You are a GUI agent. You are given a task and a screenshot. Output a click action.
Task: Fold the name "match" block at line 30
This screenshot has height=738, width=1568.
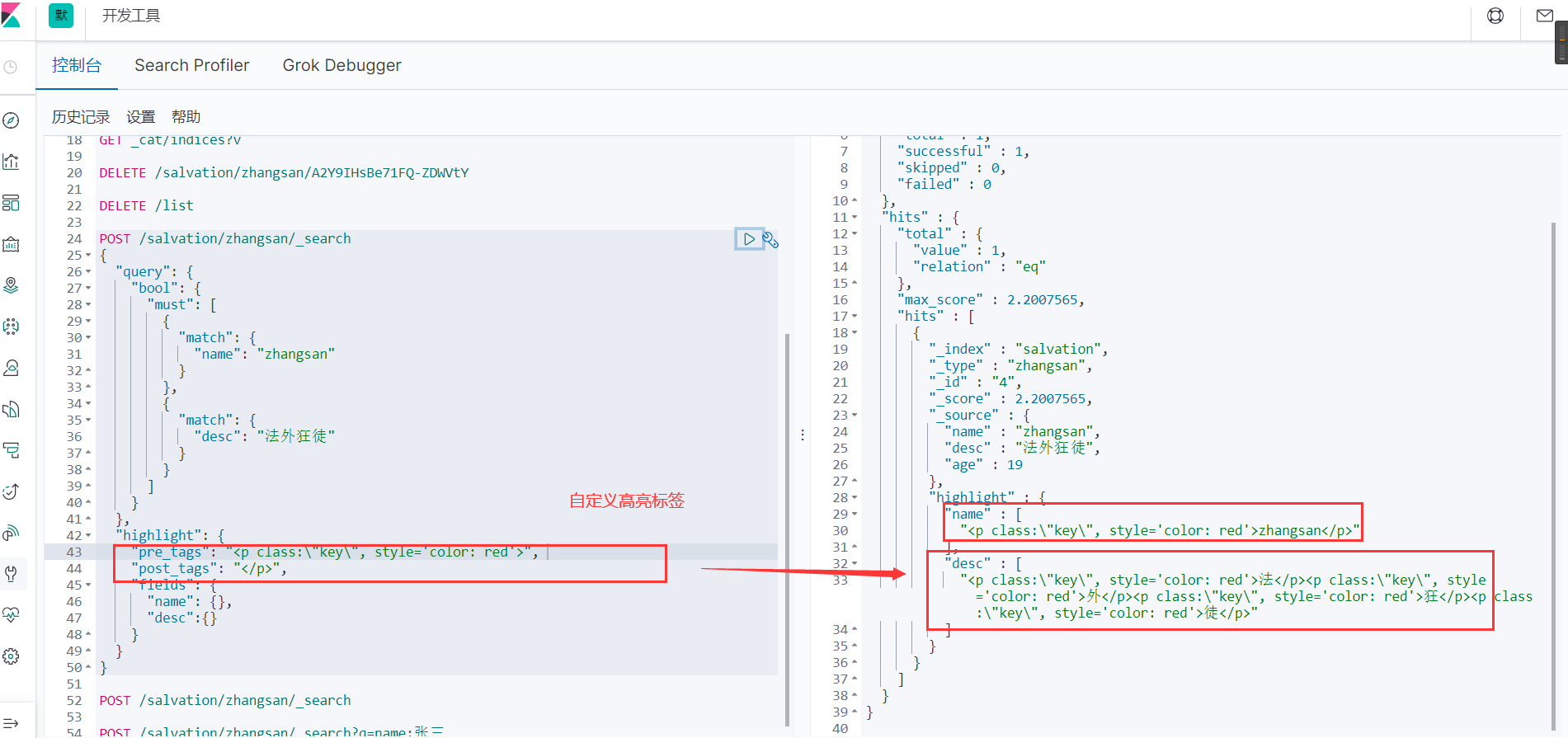[x=88, y=338]
